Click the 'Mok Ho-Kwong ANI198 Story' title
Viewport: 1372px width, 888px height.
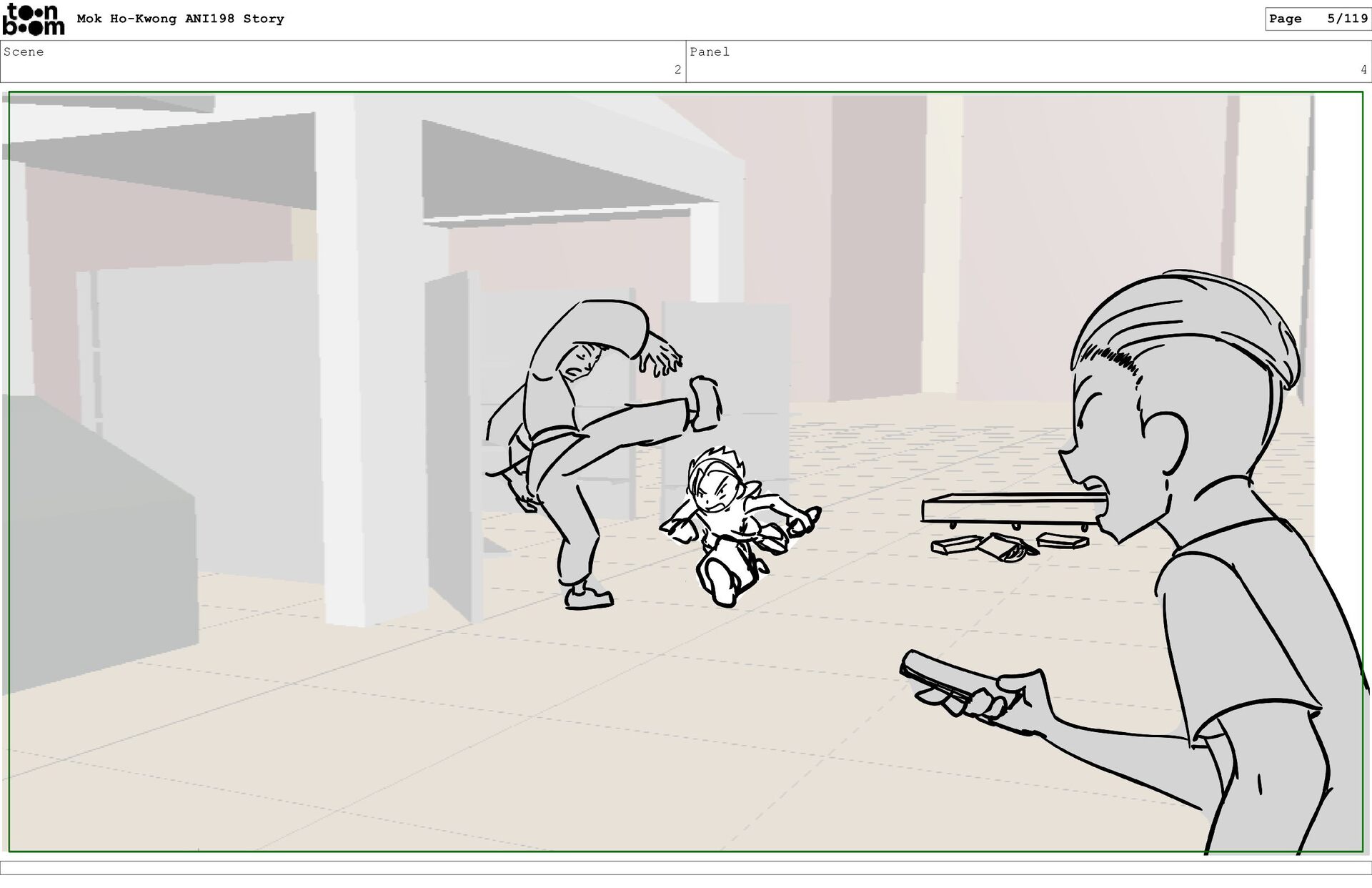coord(180,19)
